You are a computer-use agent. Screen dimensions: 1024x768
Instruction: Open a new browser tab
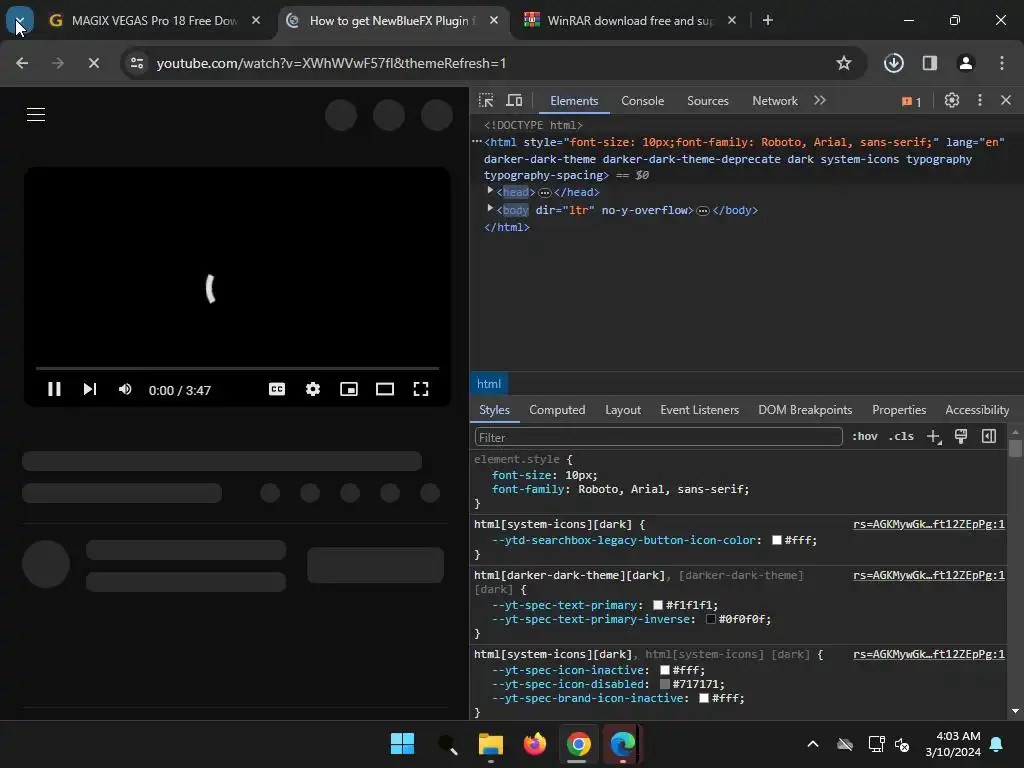coord(768,21)
